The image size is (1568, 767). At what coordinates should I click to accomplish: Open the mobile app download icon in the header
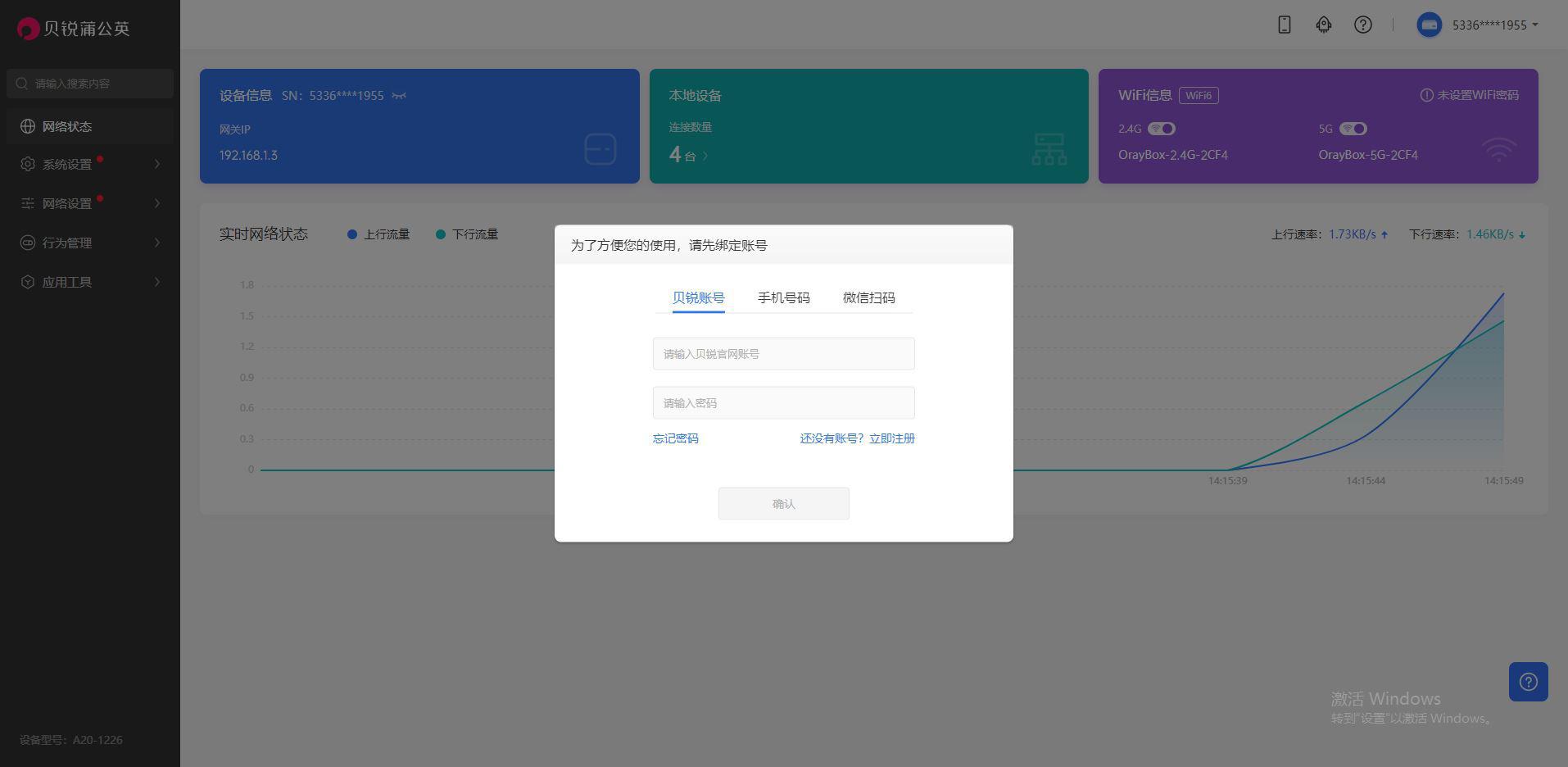coord(1283,25)
